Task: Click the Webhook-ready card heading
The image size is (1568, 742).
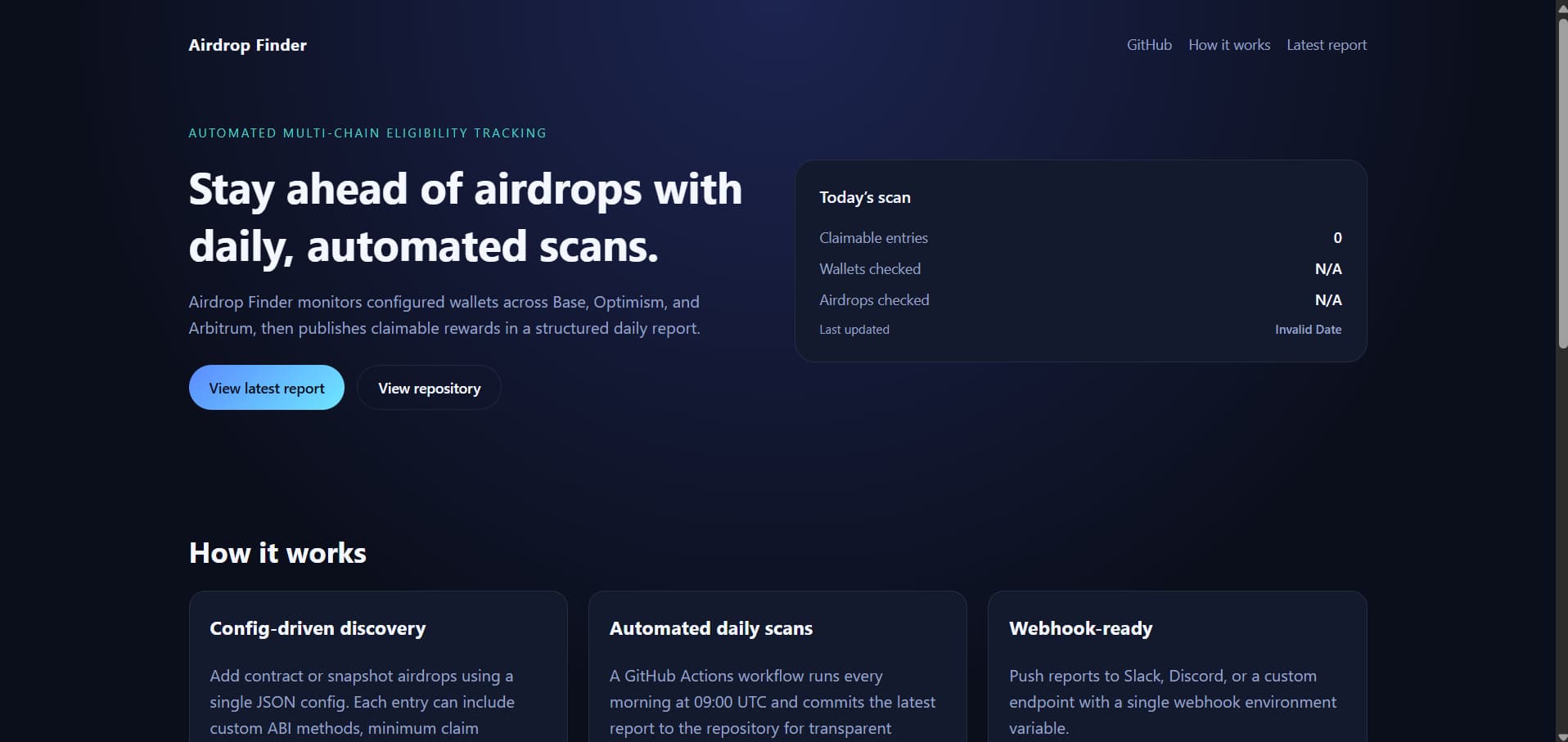Action: point(1080,628)
